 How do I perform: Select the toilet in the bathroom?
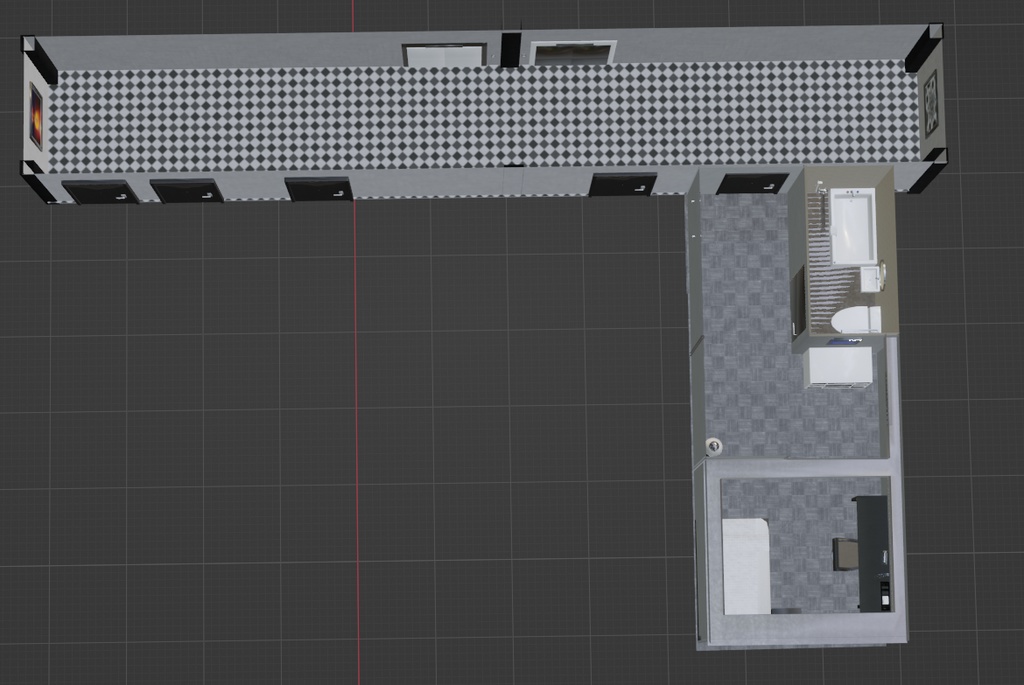pyautogui.click(x=856, y=320)
